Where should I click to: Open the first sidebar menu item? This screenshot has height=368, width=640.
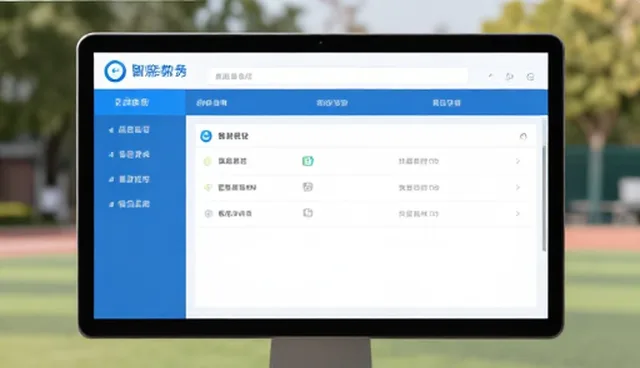pos(134,130)
